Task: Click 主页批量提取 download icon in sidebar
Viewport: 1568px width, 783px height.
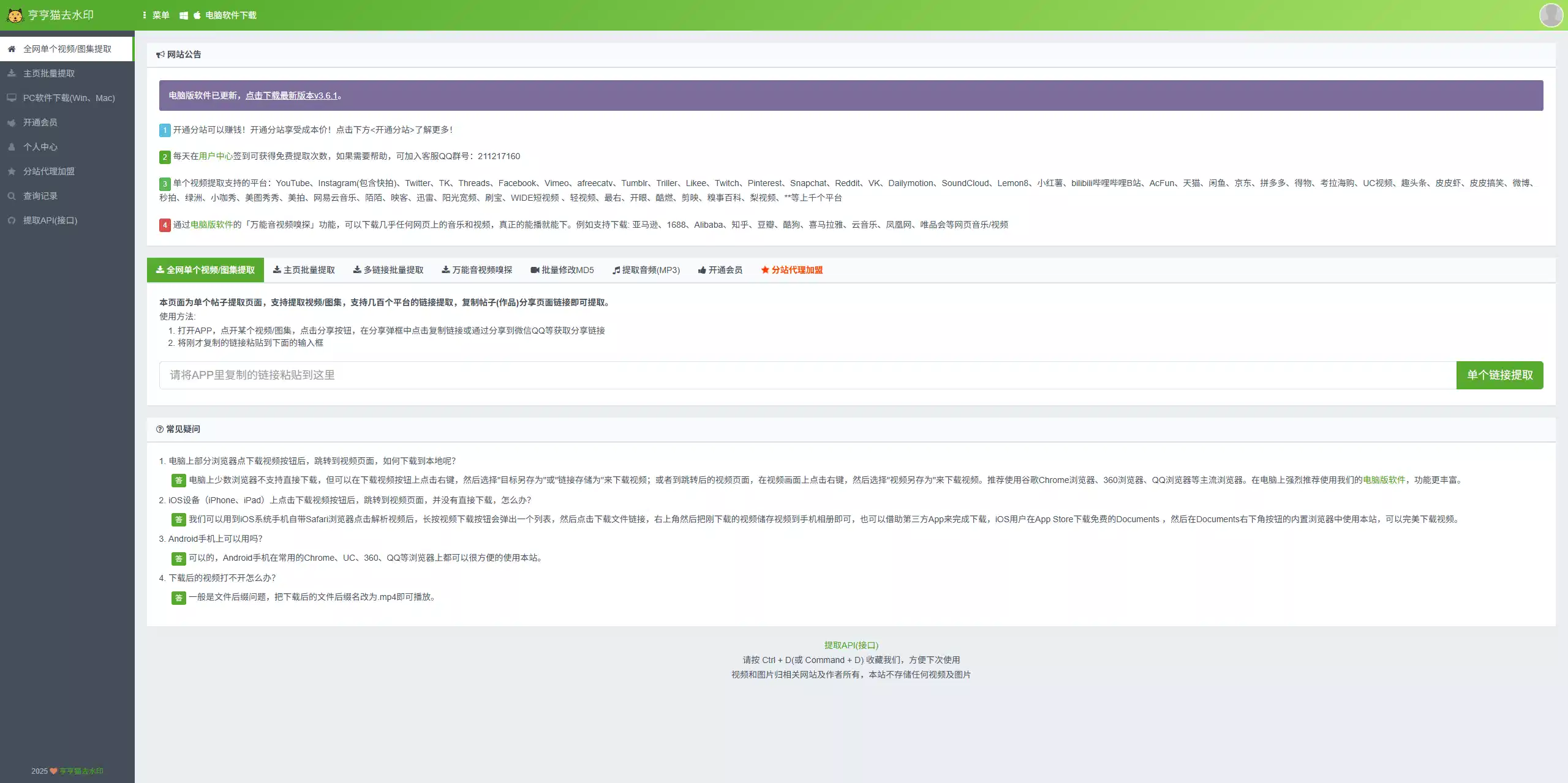Action: [12, 73]
